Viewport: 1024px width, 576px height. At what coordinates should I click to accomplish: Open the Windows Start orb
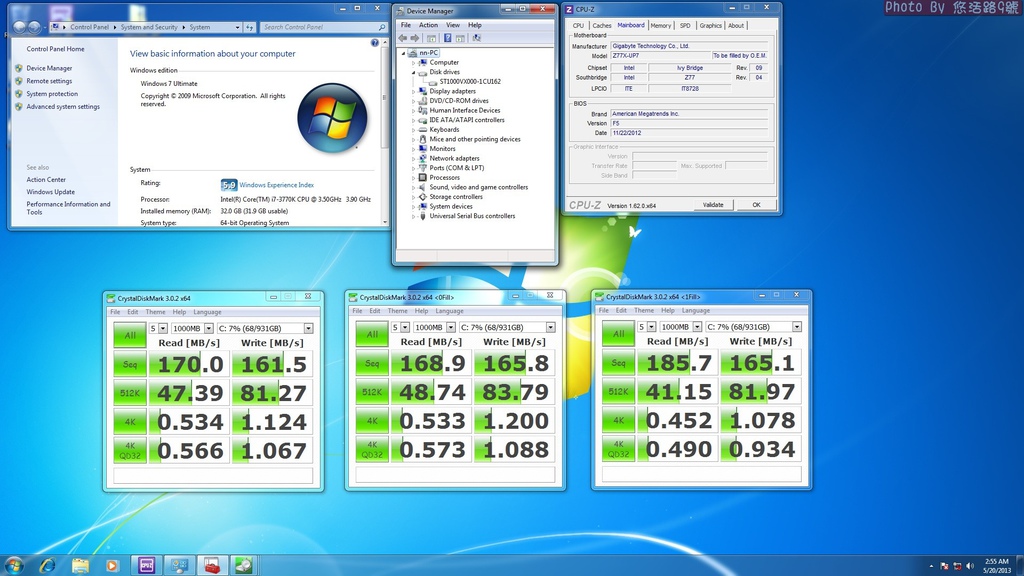click(14, 565)
